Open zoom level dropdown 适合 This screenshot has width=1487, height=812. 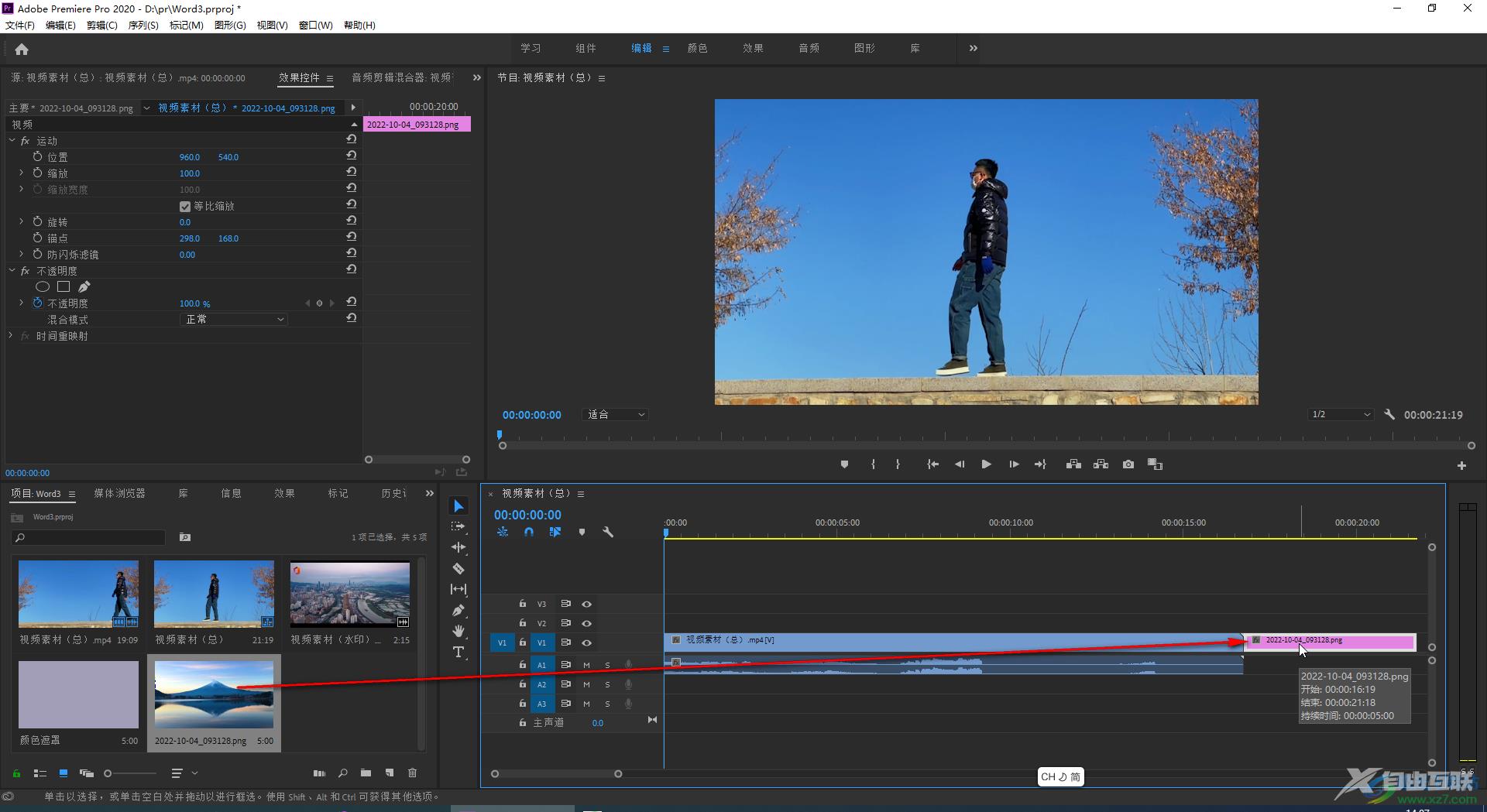(x=615, y=415)
